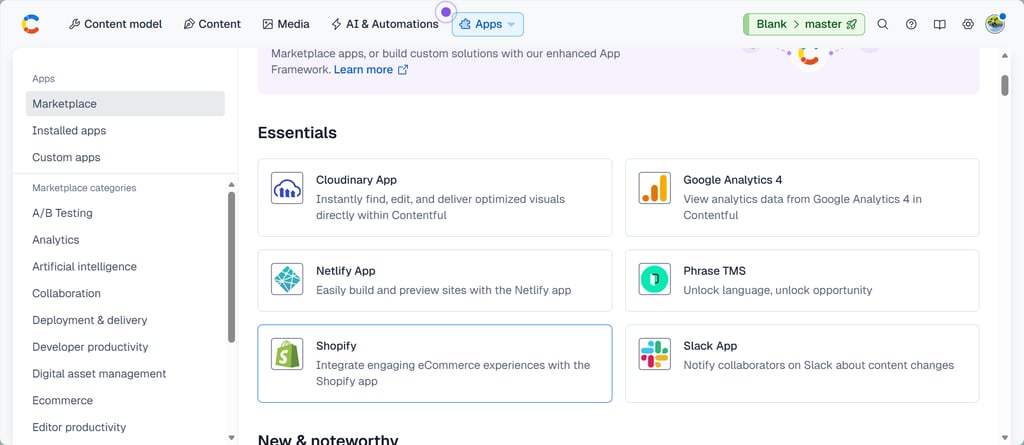Screen dimensions: 1024x445
Task: Click the main page scrollbar thumb
Action: [1005, 86]
